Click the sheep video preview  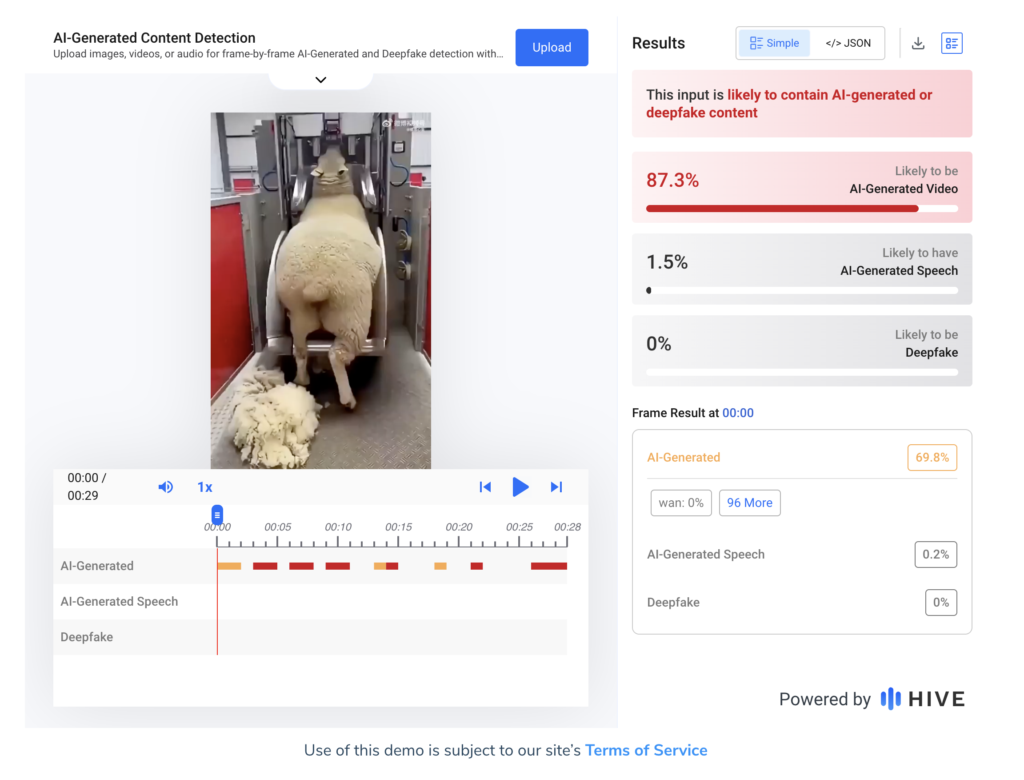[320, 290]
